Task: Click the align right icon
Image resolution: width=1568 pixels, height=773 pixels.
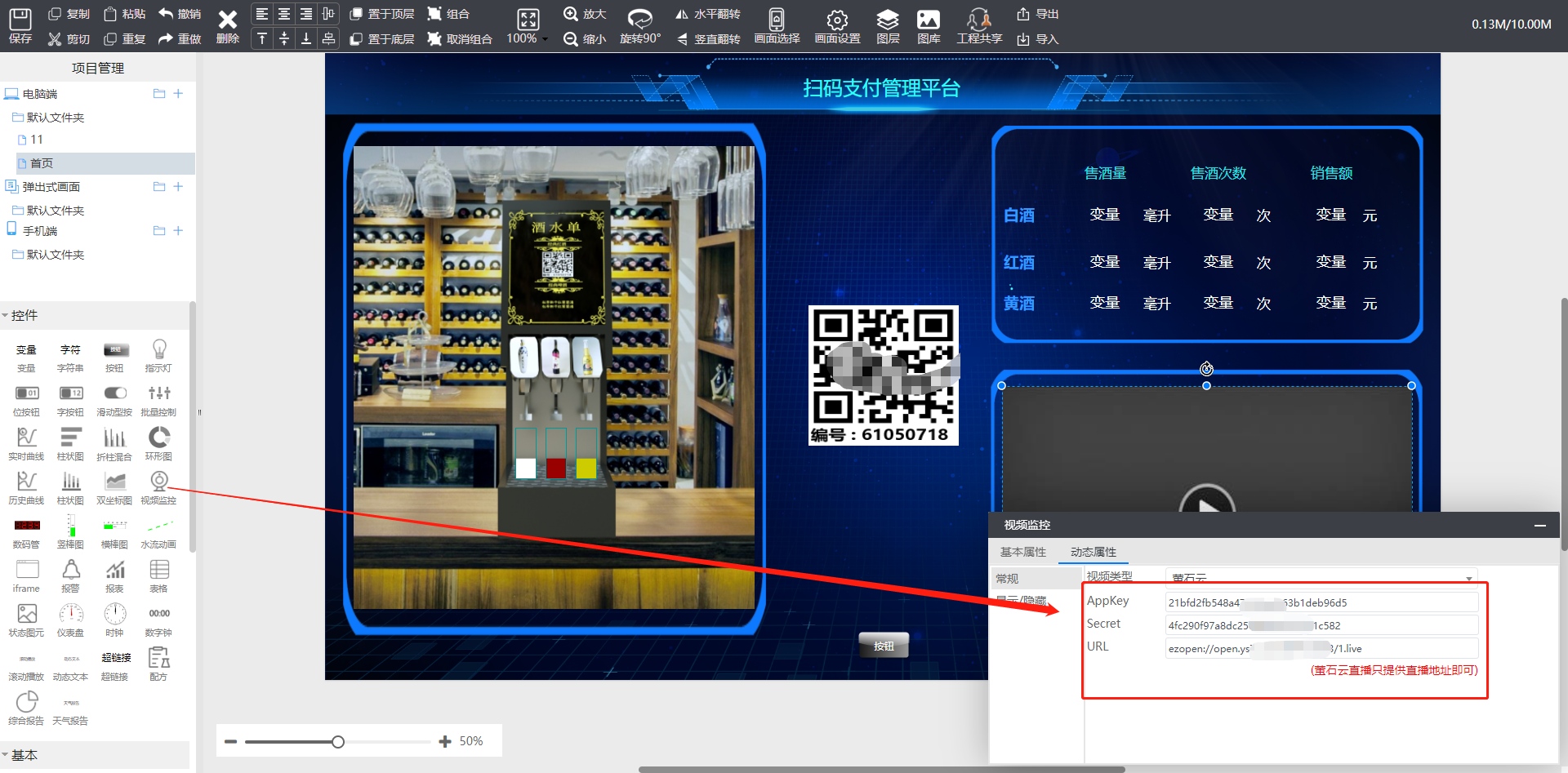Action: click(305, 14)
